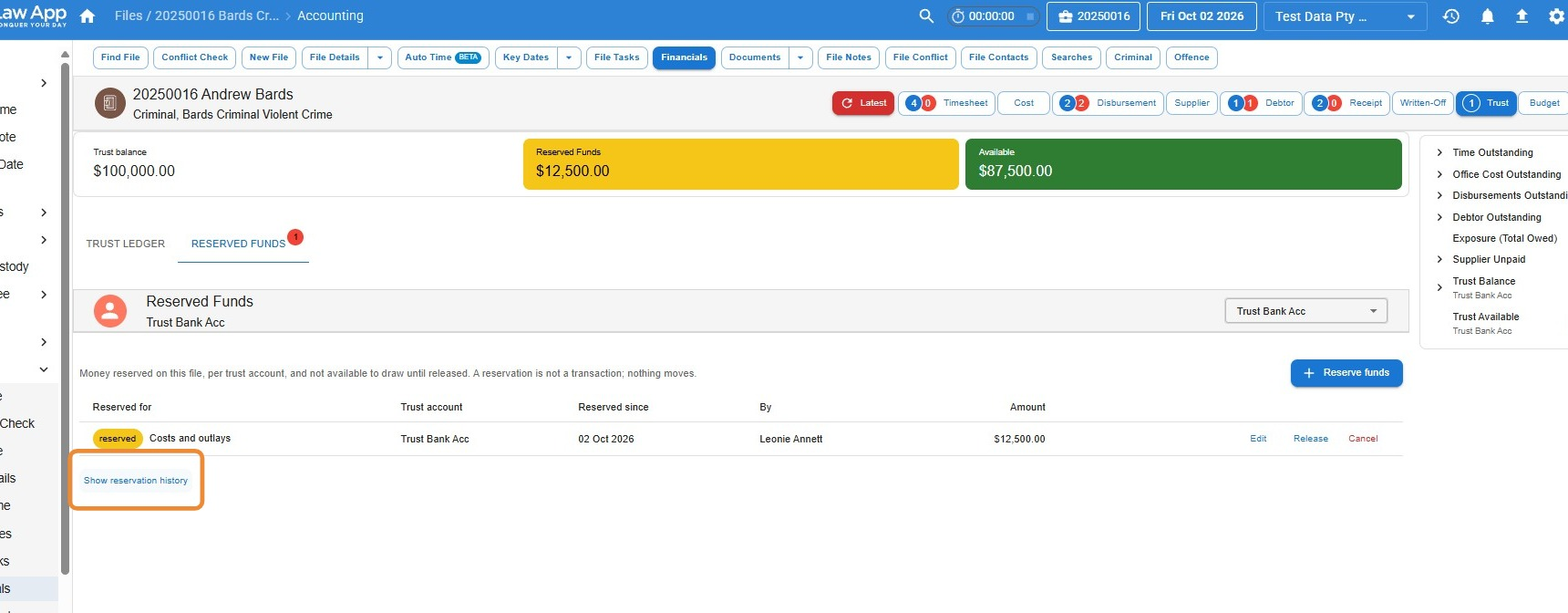1568x613 pixels.
Task: Open File Notes
Action: click(x=849, y=57)
